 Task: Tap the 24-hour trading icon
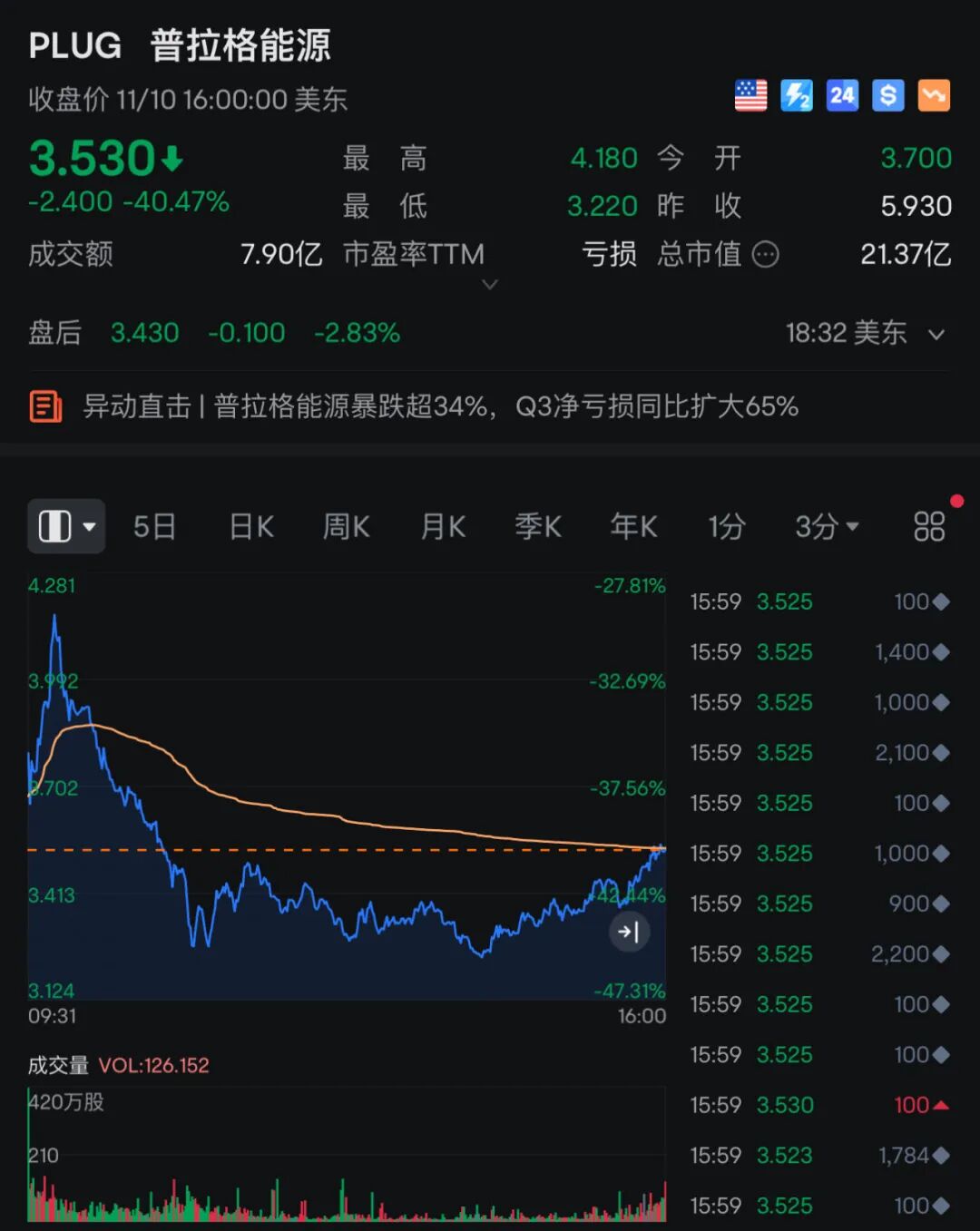tap(842, 95)
